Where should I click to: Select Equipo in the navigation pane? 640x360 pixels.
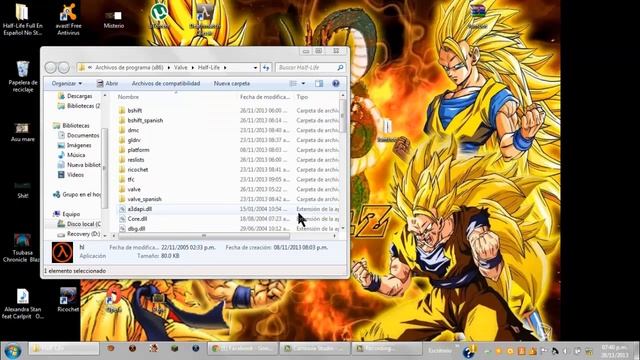click(71, 214)
